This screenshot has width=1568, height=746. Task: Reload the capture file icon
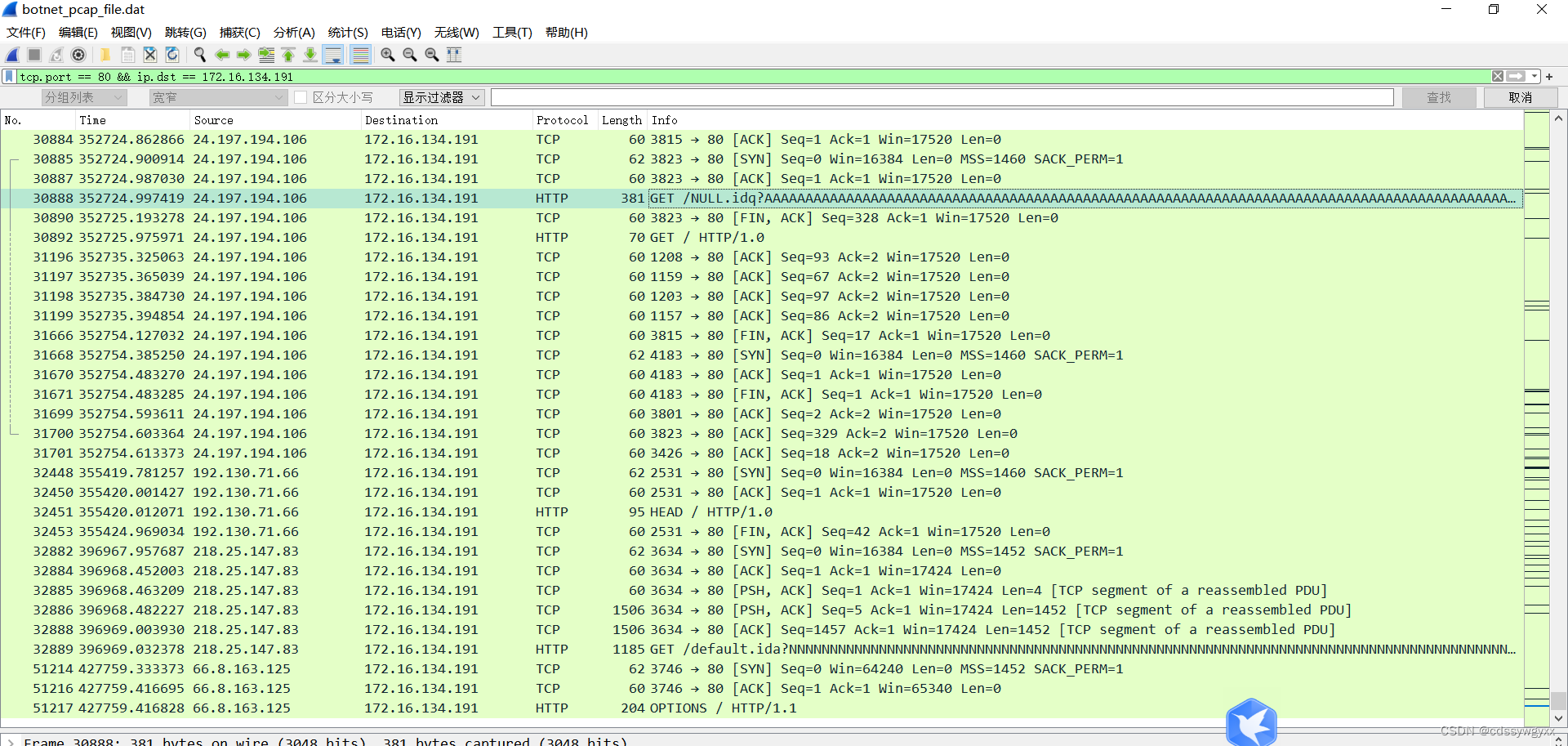point(172,55)
